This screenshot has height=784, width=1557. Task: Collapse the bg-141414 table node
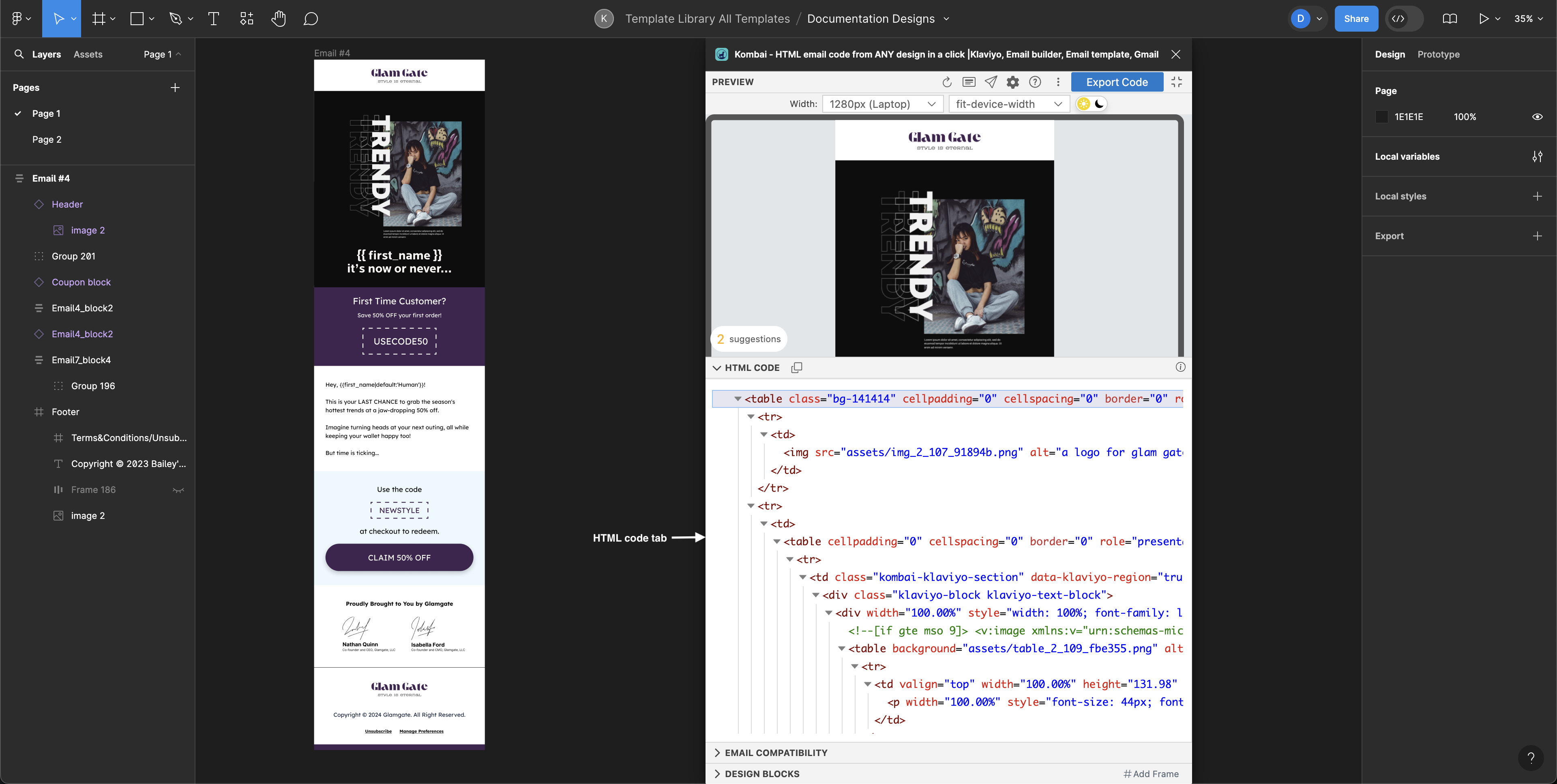[738, 399]
